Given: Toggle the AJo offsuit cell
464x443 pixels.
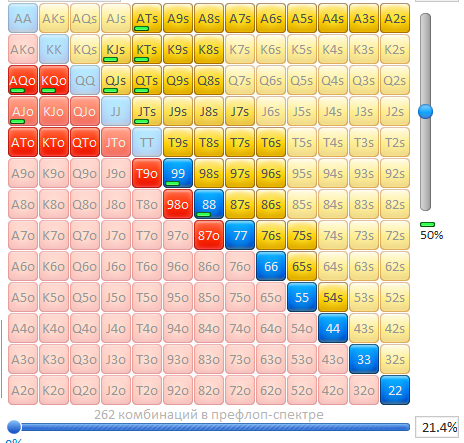Looking at the screenshot, I should click(23, 111).
